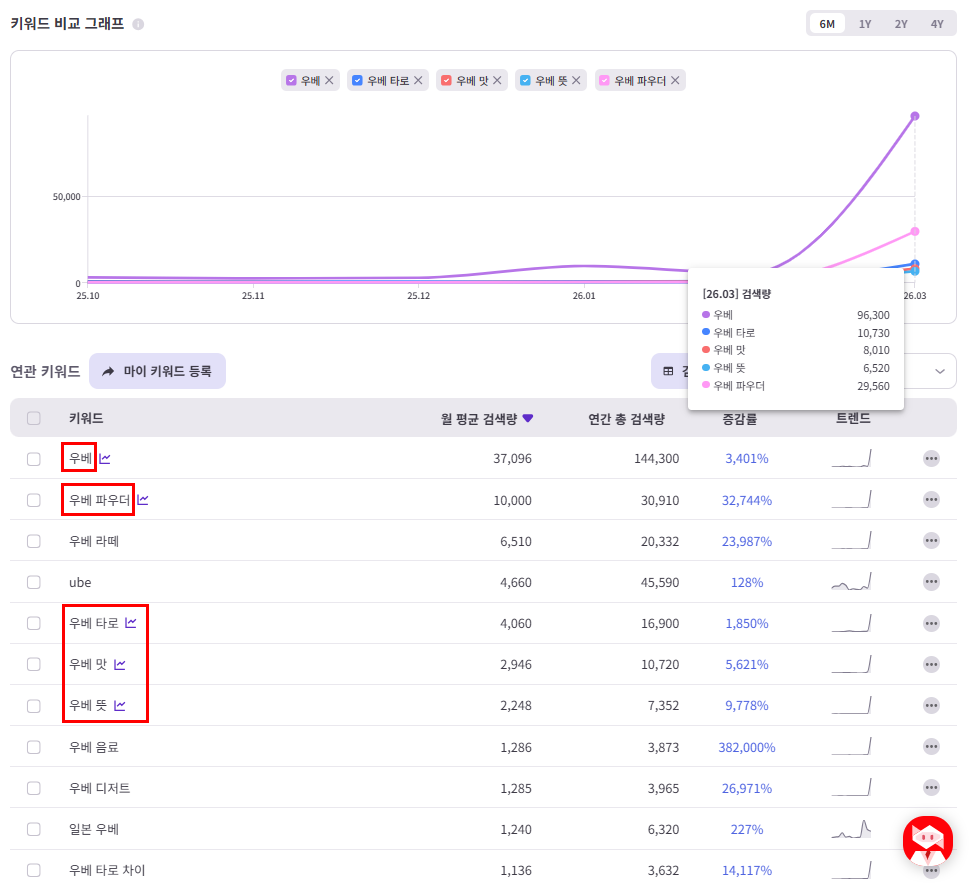Click the chart icon next to 우베 뜻
Screen dimensions: 973x885
click(120, 705)
